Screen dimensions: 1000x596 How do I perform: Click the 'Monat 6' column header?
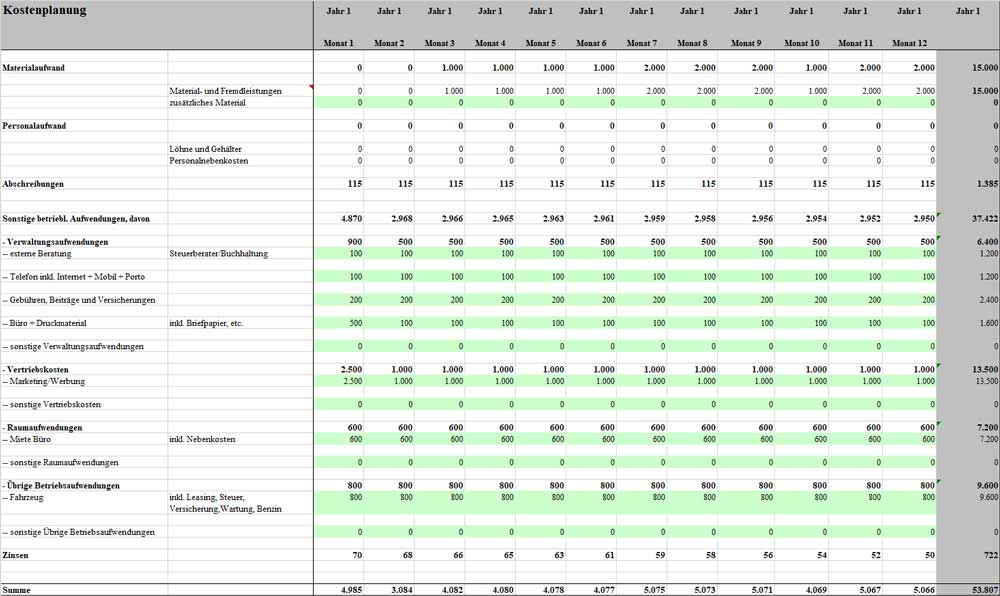tap(591, 43)
